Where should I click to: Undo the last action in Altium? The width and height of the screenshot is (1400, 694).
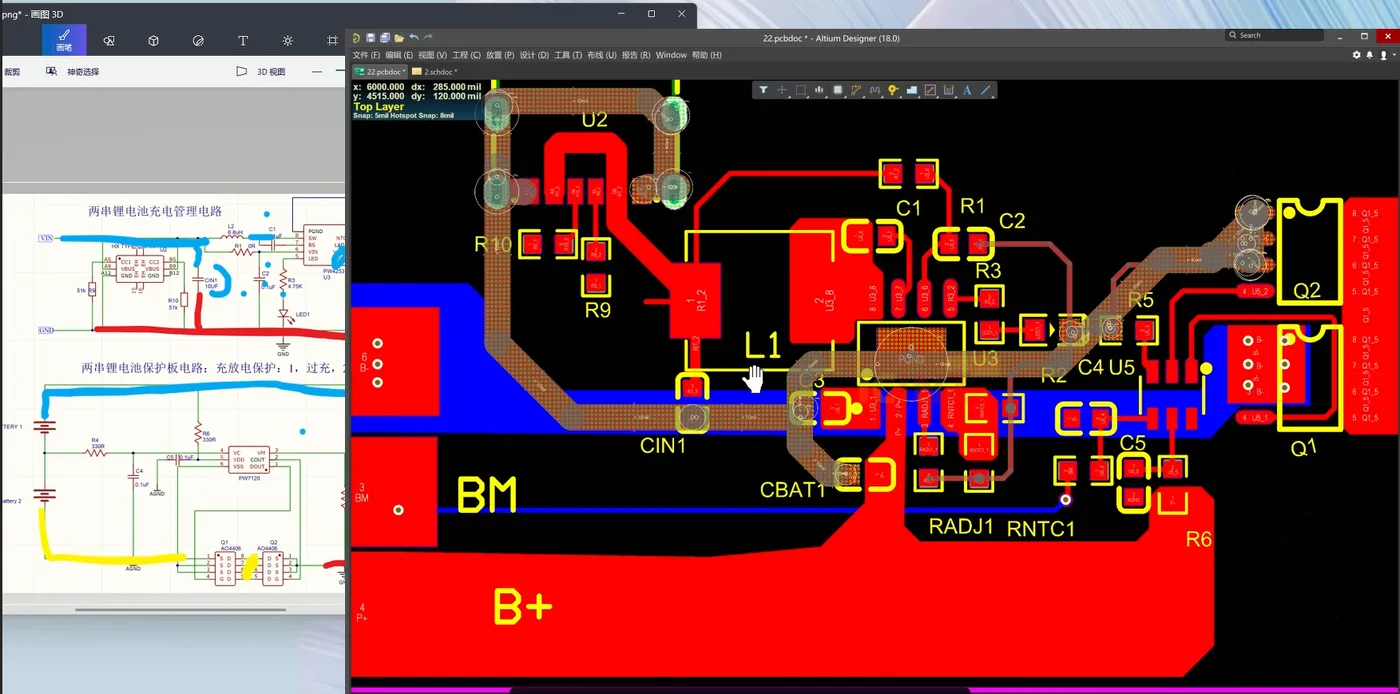(x=414, y=38)
